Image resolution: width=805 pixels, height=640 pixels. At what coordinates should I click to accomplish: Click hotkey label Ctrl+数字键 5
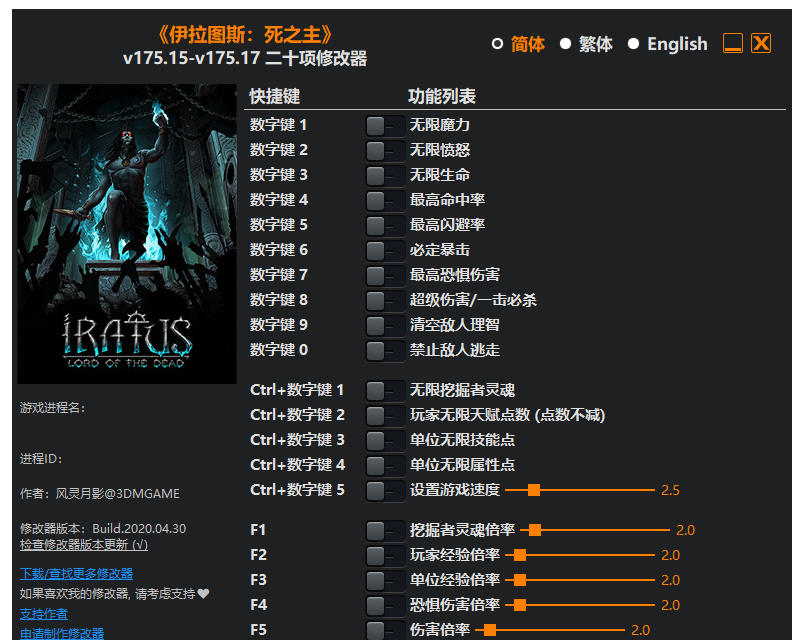click(x=297, y=491)
